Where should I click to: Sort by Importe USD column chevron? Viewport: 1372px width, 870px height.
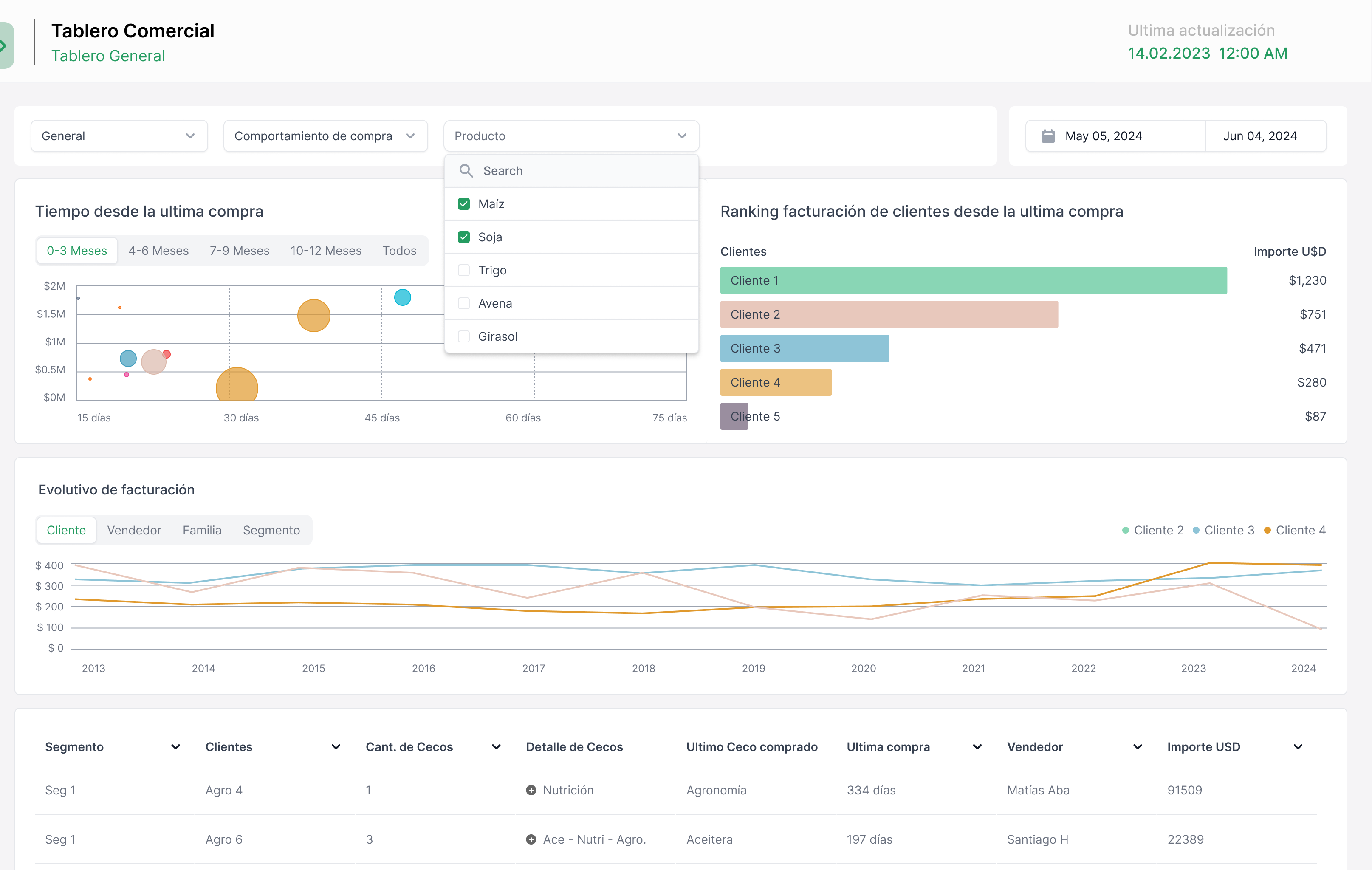[x=1298, y=747]
